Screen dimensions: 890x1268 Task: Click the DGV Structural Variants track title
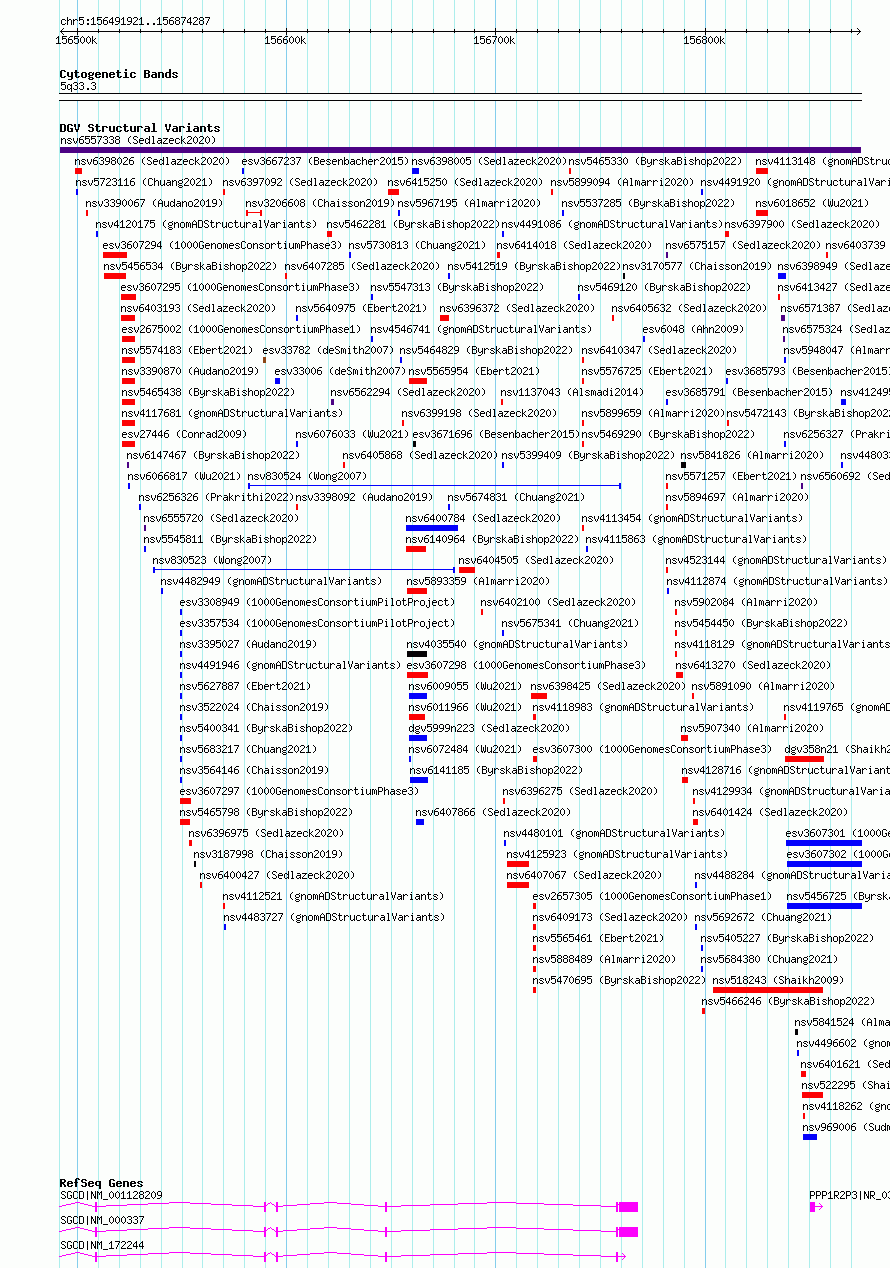coord(139,128)
